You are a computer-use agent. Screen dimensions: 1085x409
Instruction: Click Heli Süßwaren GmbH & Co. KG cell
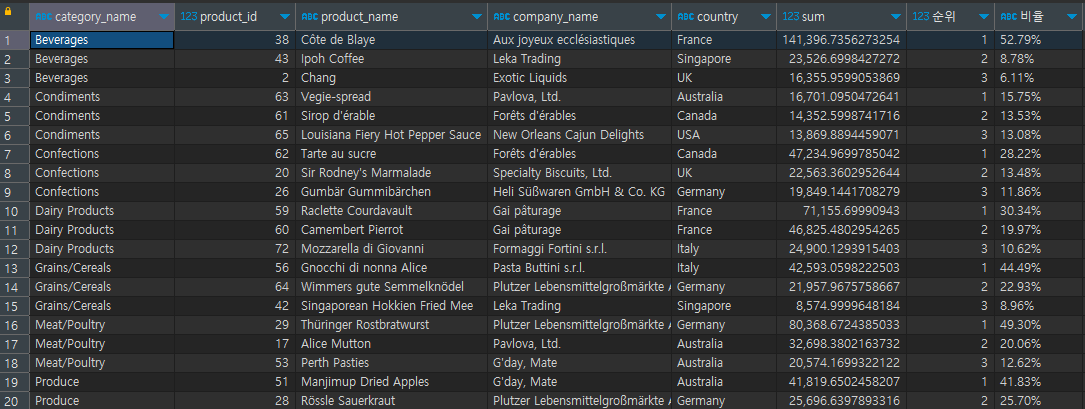(x=579, y=192)
